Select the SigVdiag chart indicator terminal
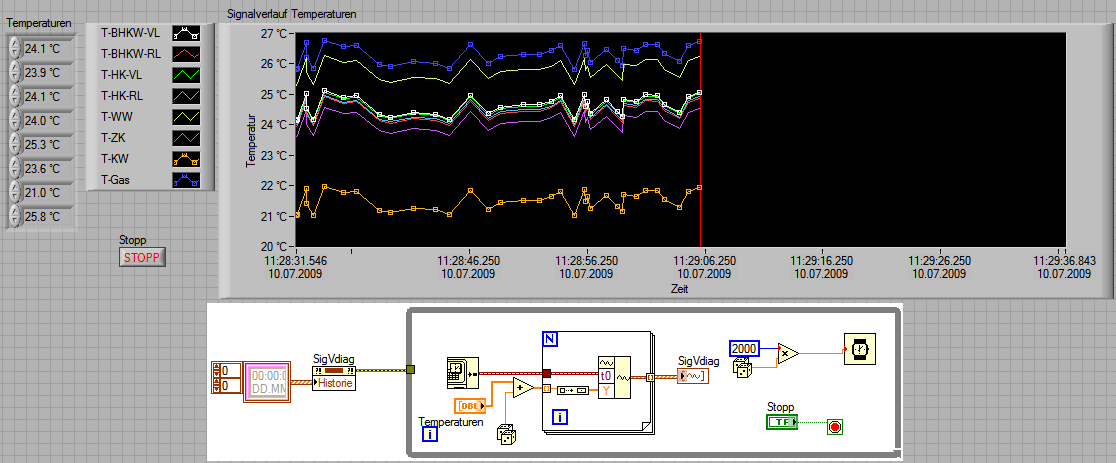The image size is (1116, 463). [692, 377]
